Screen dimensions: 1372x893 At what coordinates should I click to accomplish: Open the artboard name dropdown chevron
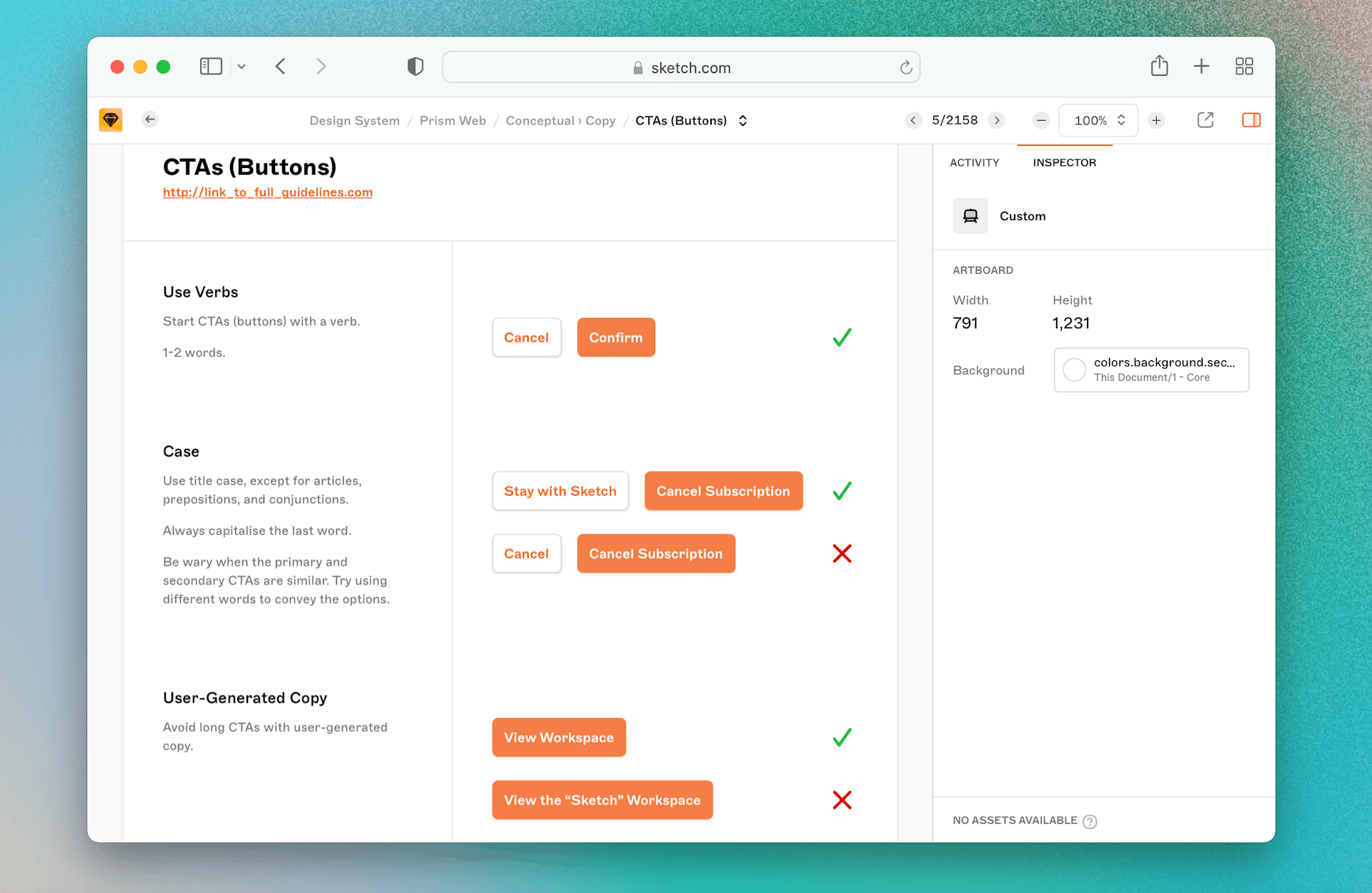(742, 120)
